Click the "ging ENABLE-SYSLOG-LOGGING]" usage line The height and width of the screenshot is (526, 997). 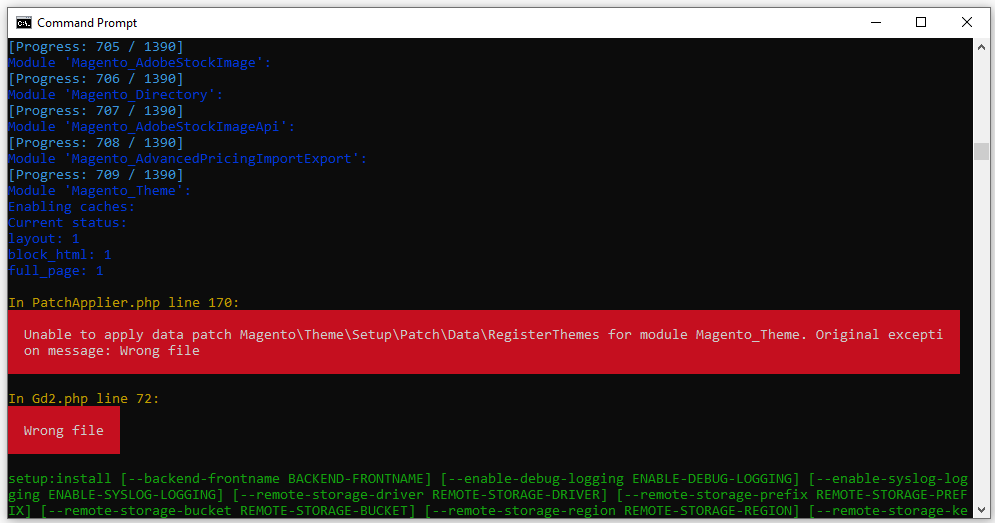click(x=488, y=495)
